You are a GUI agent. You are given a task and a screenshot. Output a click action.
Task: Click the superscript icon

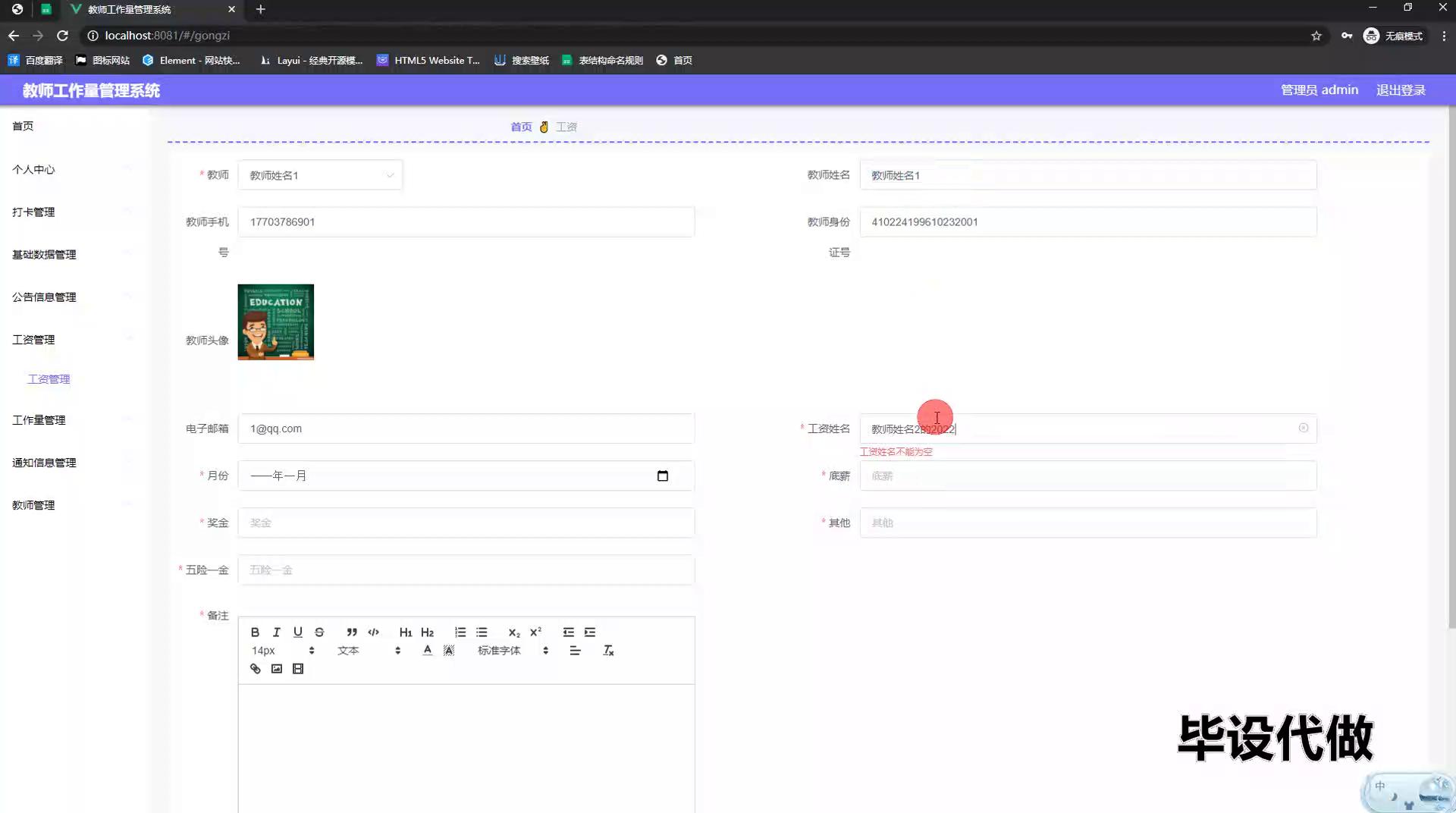pyautogui.click(x=535, y=632)
